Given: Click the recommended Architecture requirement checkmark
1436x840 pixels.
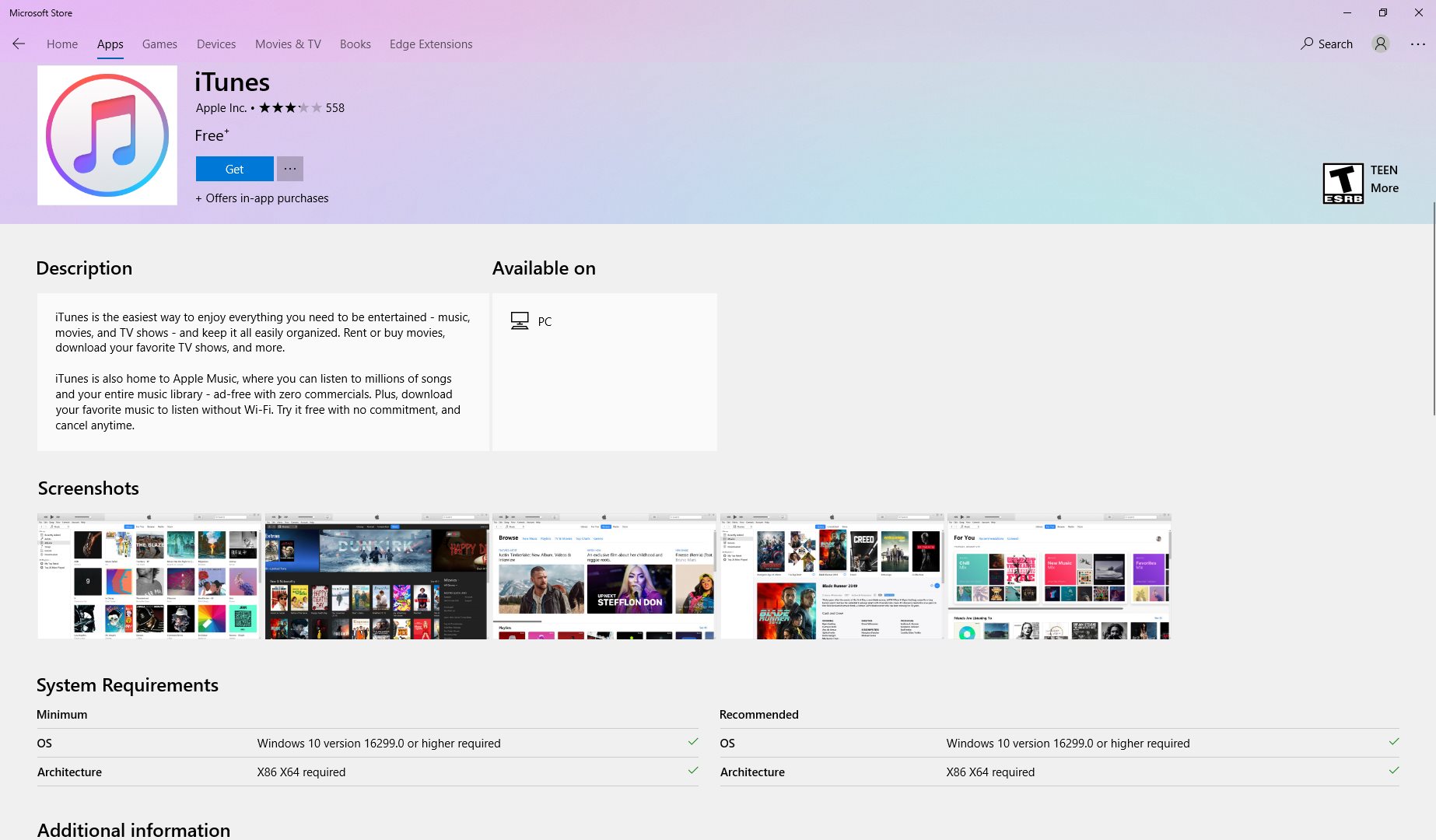Looking at the screenshot, I should [x=1394, y=771].
